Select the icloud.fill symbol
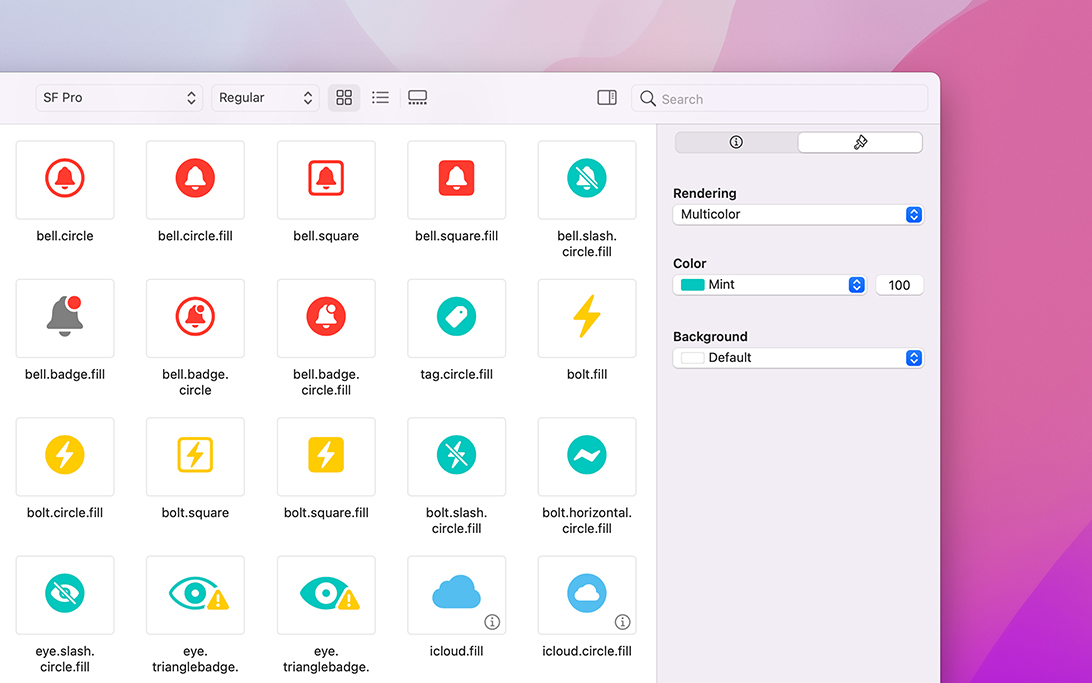Viewport: 1092px width, 683px height. click(456, 595)
